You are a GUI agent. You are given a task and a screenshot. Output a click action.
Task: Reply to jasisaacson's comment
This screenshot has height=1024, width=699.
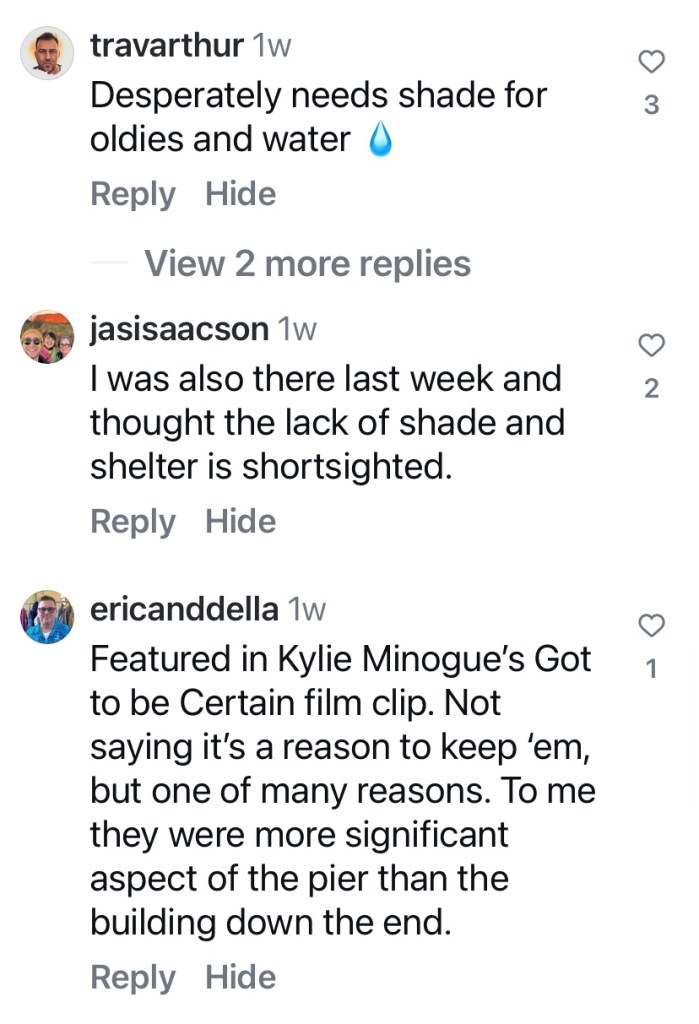(x=132, y=521)
